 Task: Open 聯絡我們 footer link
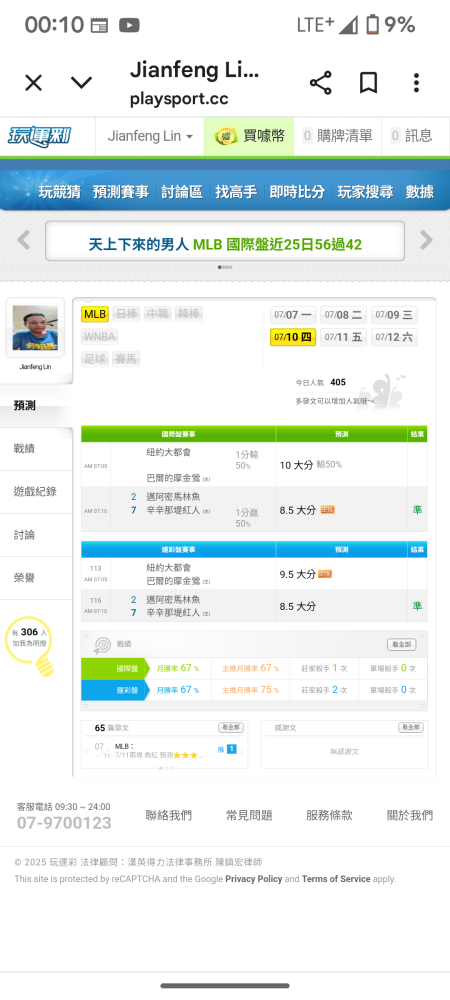[x=168, y=815]
